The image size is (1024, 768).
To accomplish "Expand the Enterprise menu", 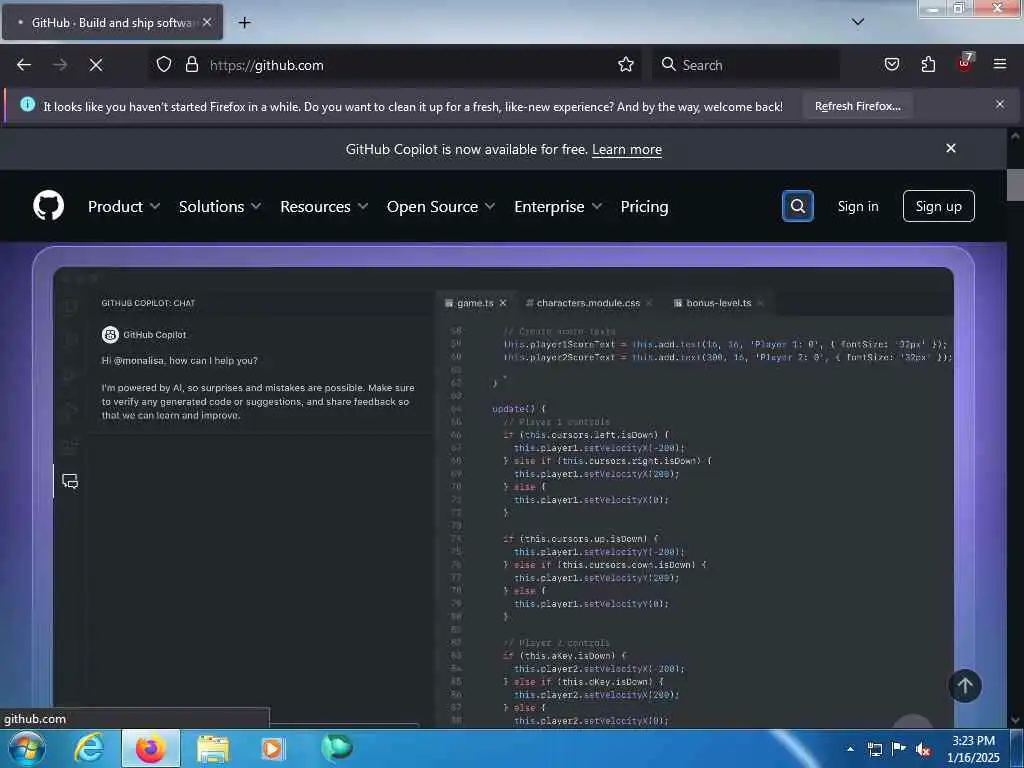I will pyautogui.click(x=558, y=206).
